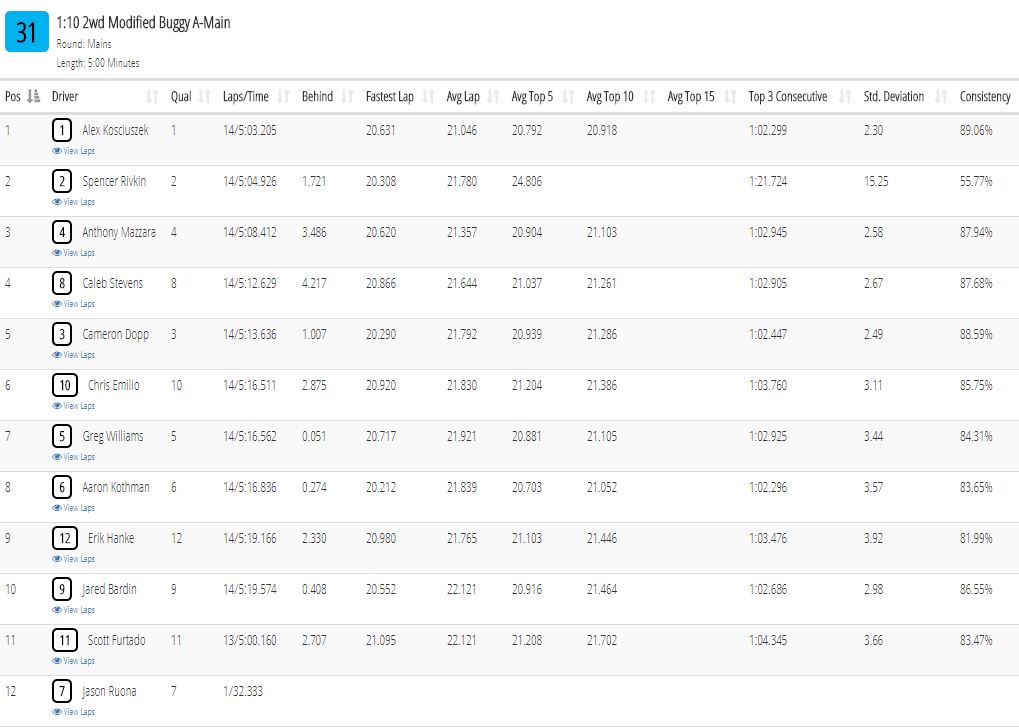This screenshot has height=728, width=1019.
Task: Click the Avg Top 15 column header
Action: tap(691, 96)
